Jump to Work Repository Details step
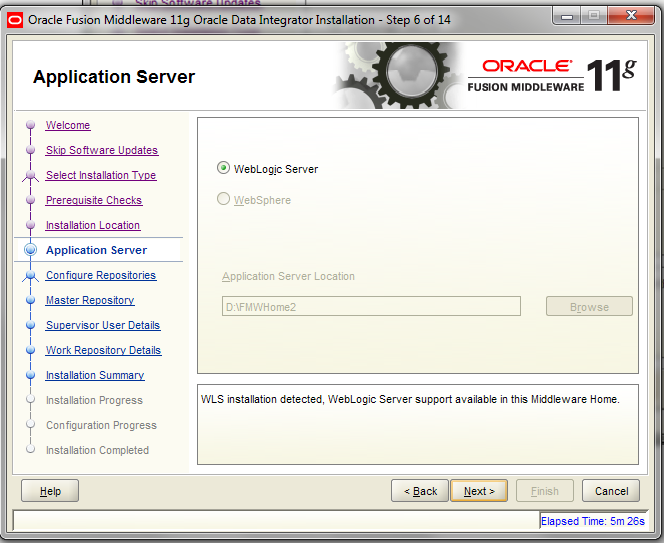The image size is (664, 543). point(104,350)
